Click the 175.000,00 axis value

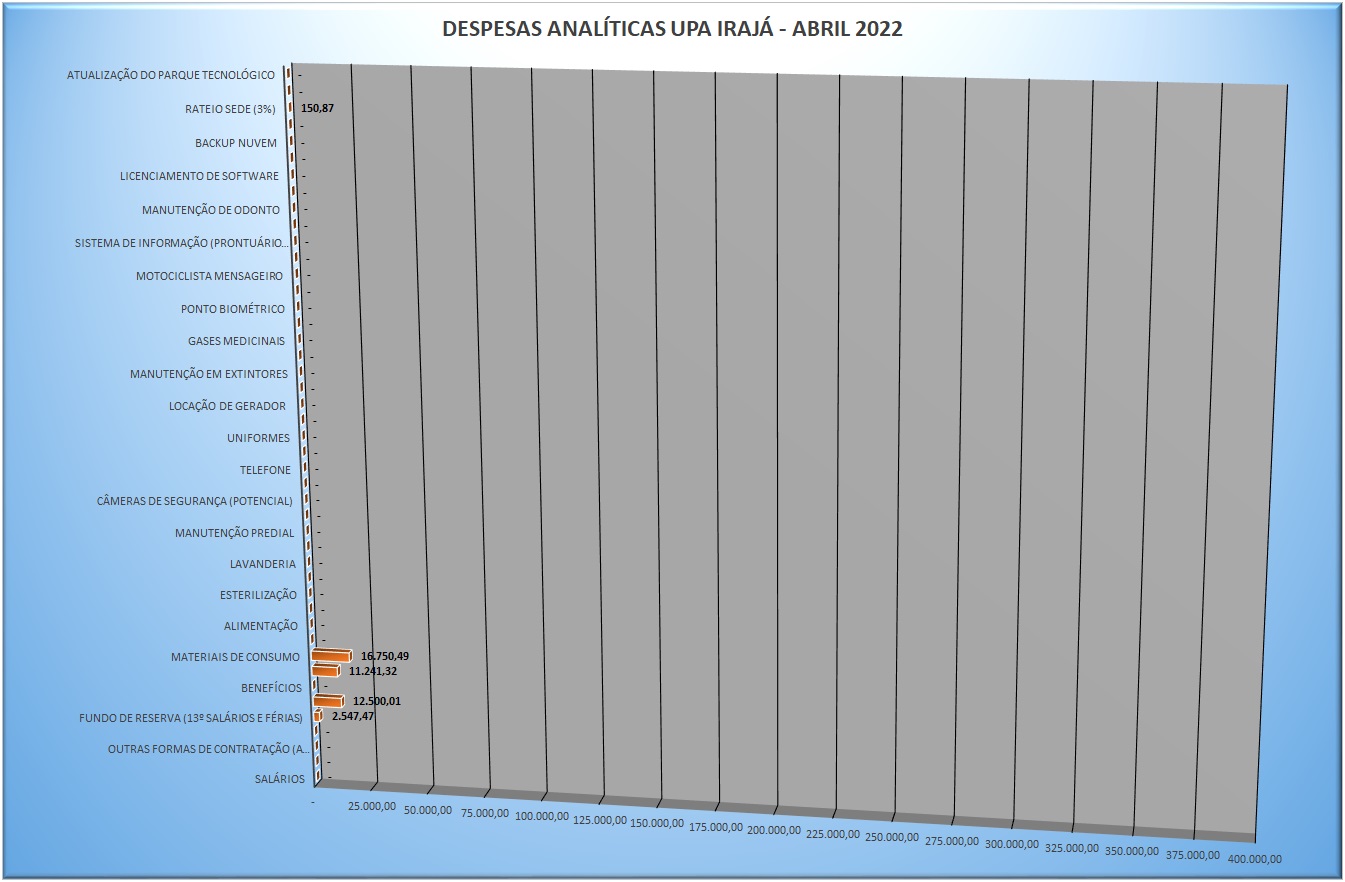pyautogui.click(x=715, y=828)
